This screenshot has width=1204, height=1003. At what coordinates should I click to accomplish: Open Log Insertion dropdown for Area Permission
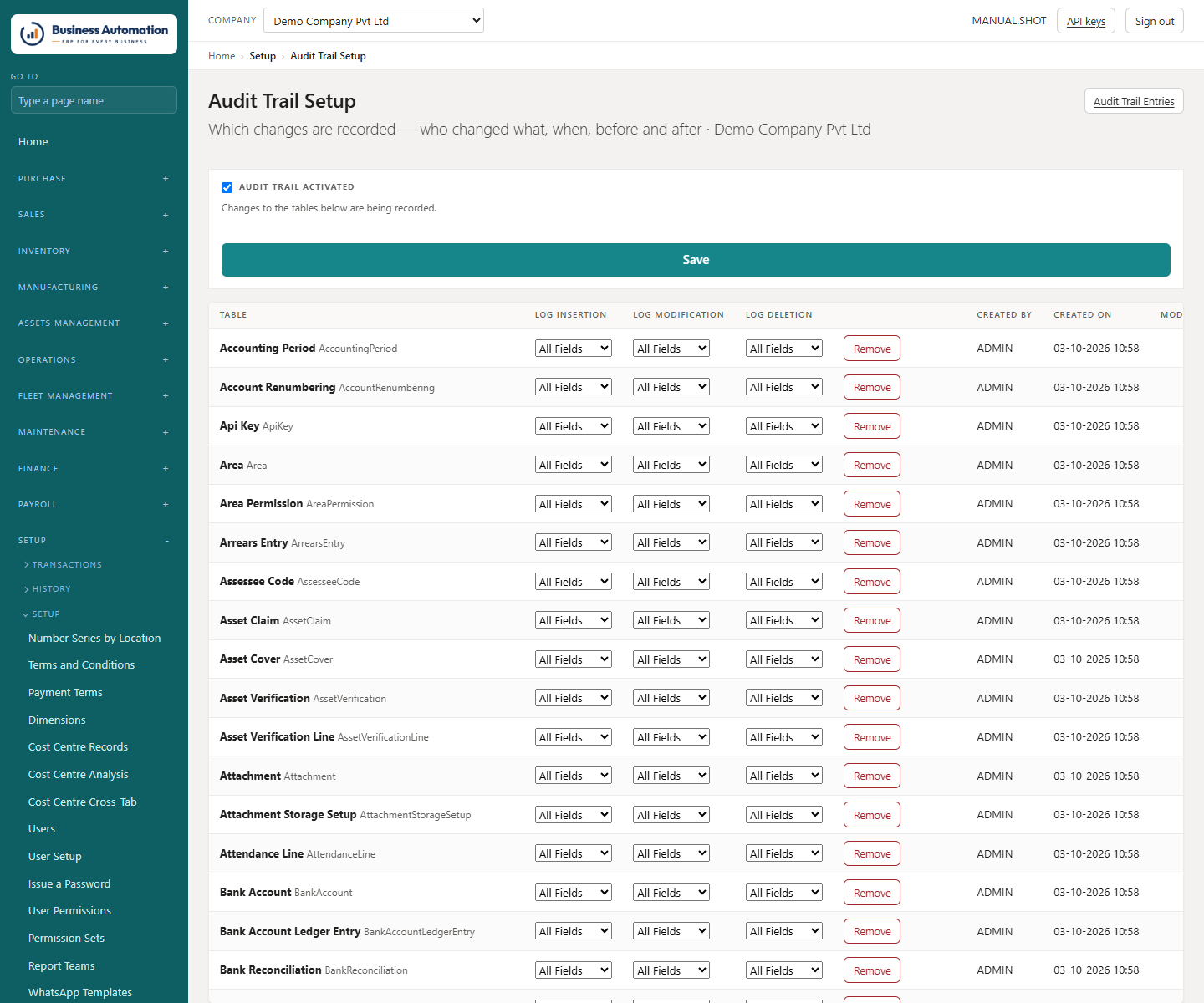574,504
